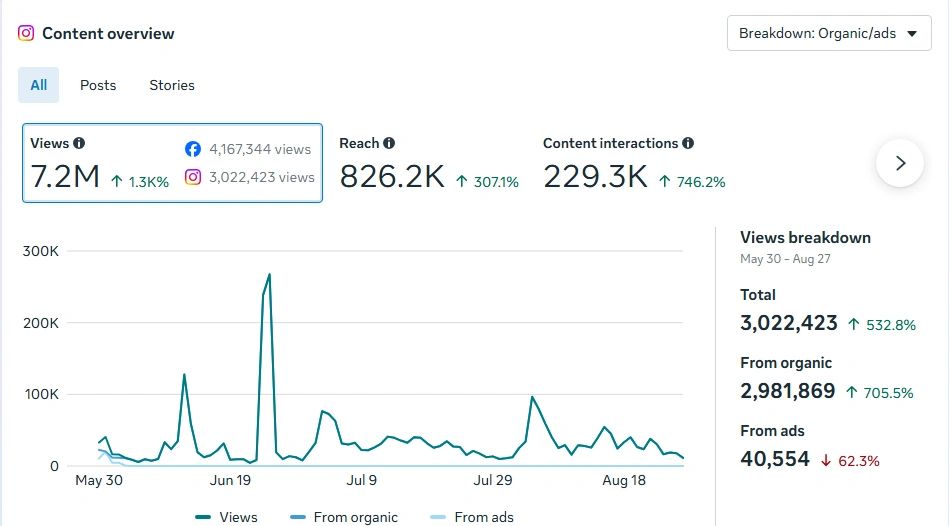This screenshot has width=949, height=526.
Task: Click the green up arrow beside 532.8%
Action: (853, 324)
